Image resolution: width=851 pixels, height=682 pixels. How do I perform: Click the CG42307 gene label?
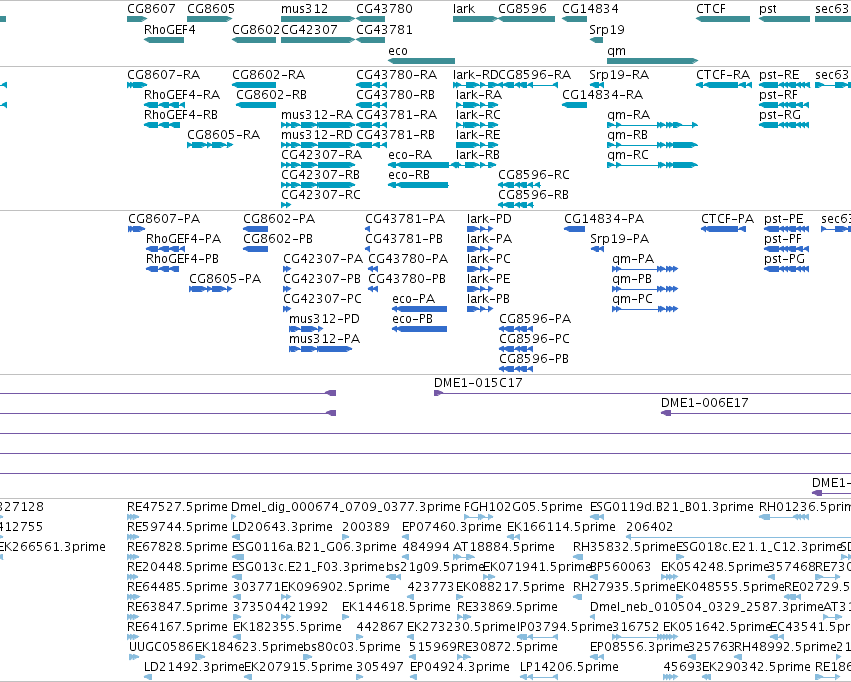309,29
